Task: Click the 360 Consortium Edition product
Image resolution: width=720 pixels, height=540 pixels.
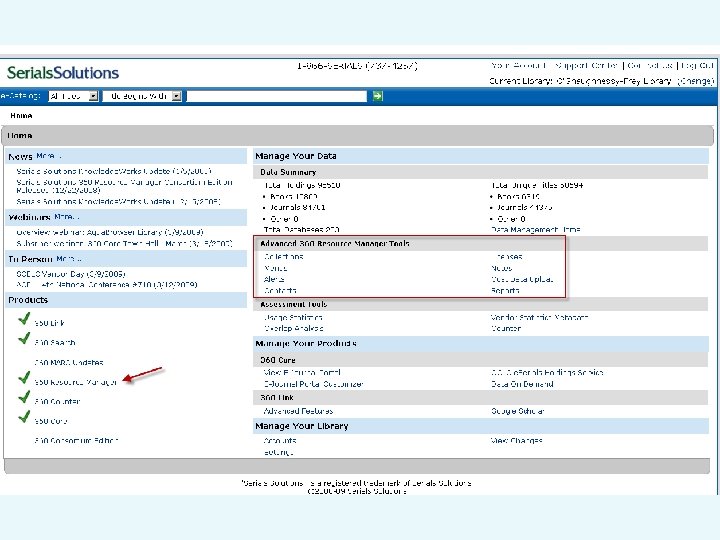Action: click(x=76, y=440)
